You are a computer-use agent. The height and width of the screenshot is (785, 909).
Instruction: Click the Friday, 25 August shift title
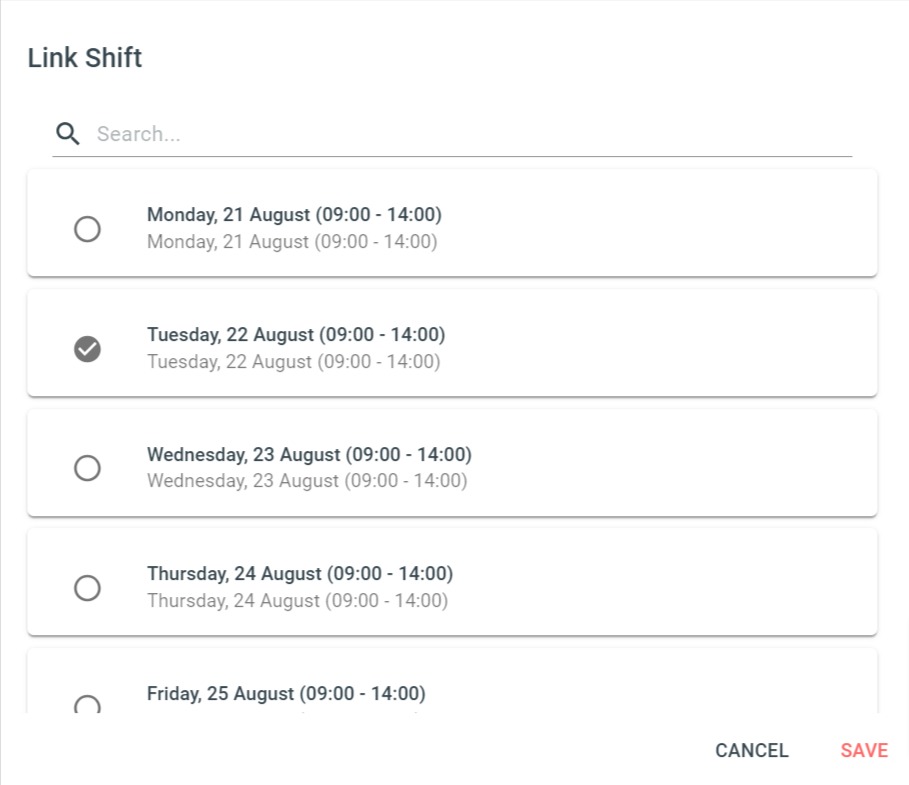click(286, 694)
